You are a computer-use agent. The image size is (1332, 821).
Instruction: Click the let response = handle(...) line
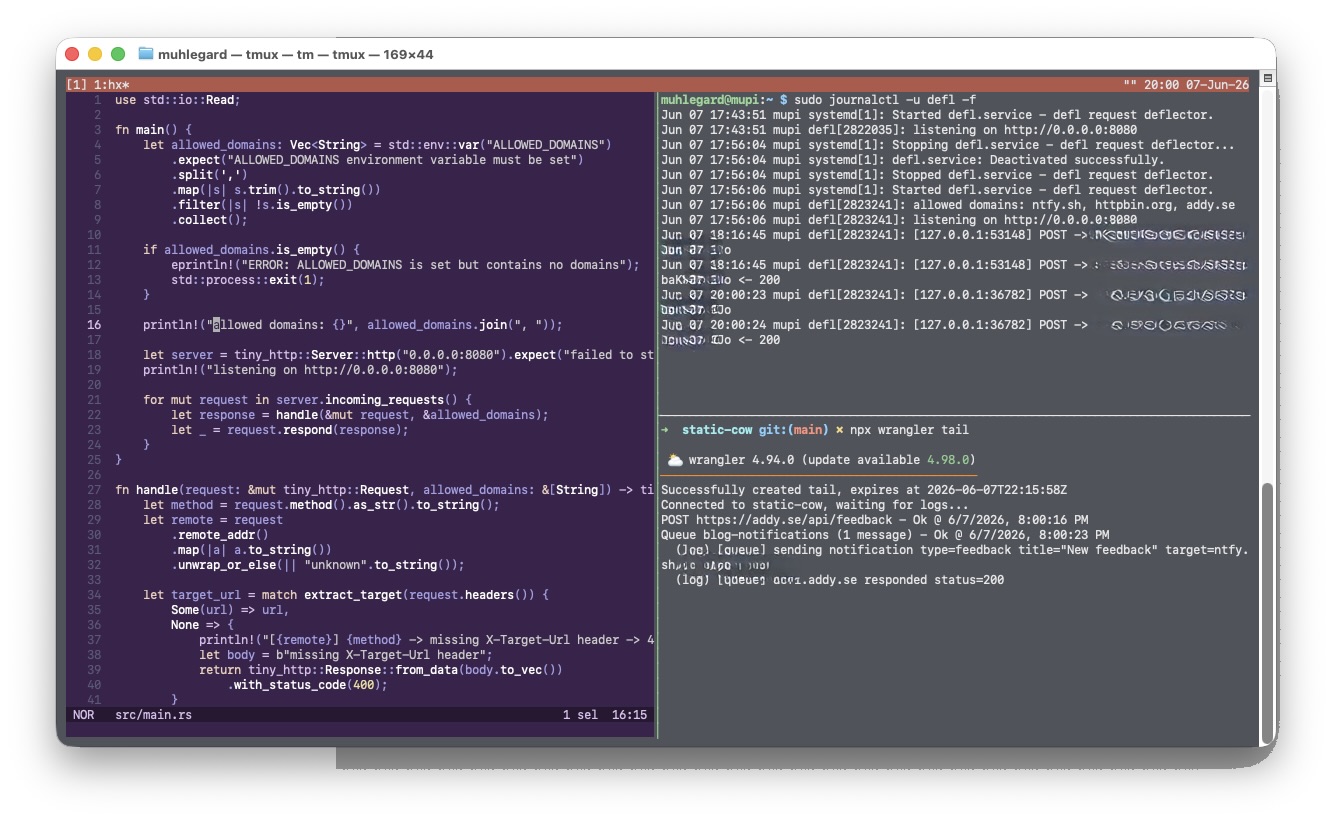(x=360, y=415)
